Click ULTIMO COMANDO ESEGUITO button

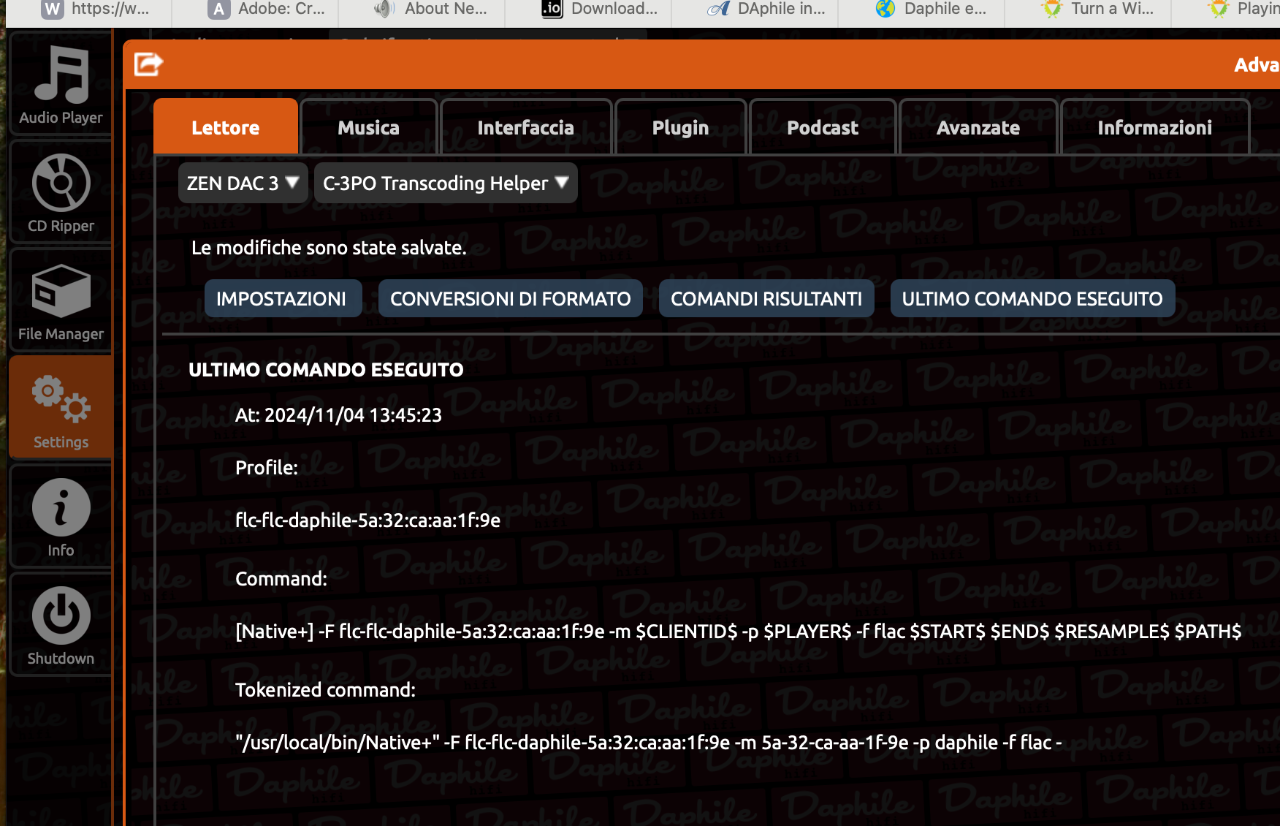(1033, 299)
